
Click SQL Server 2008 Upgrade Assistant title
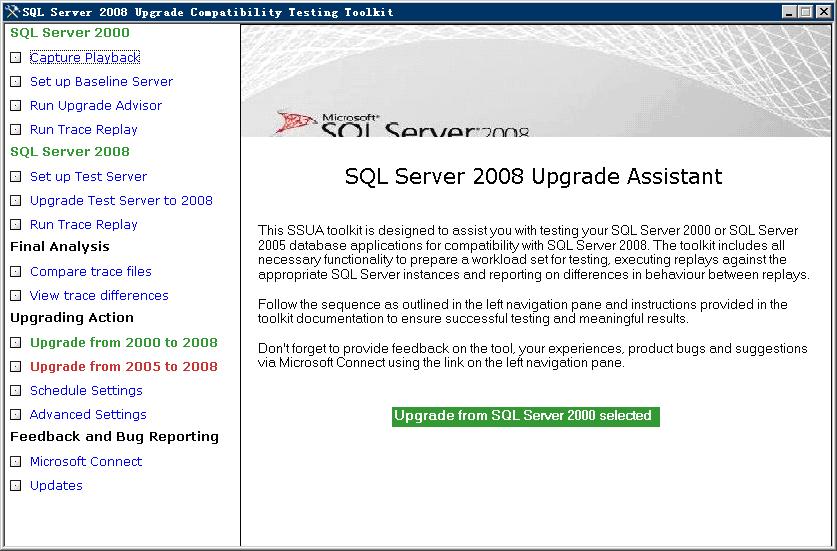point(533,176)
